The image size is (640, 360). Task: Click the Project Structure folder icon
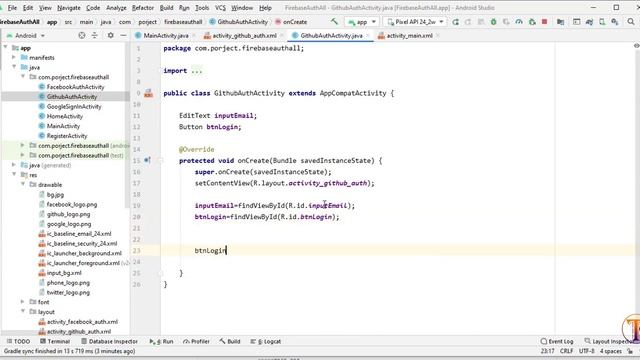[x=560, y=22]
